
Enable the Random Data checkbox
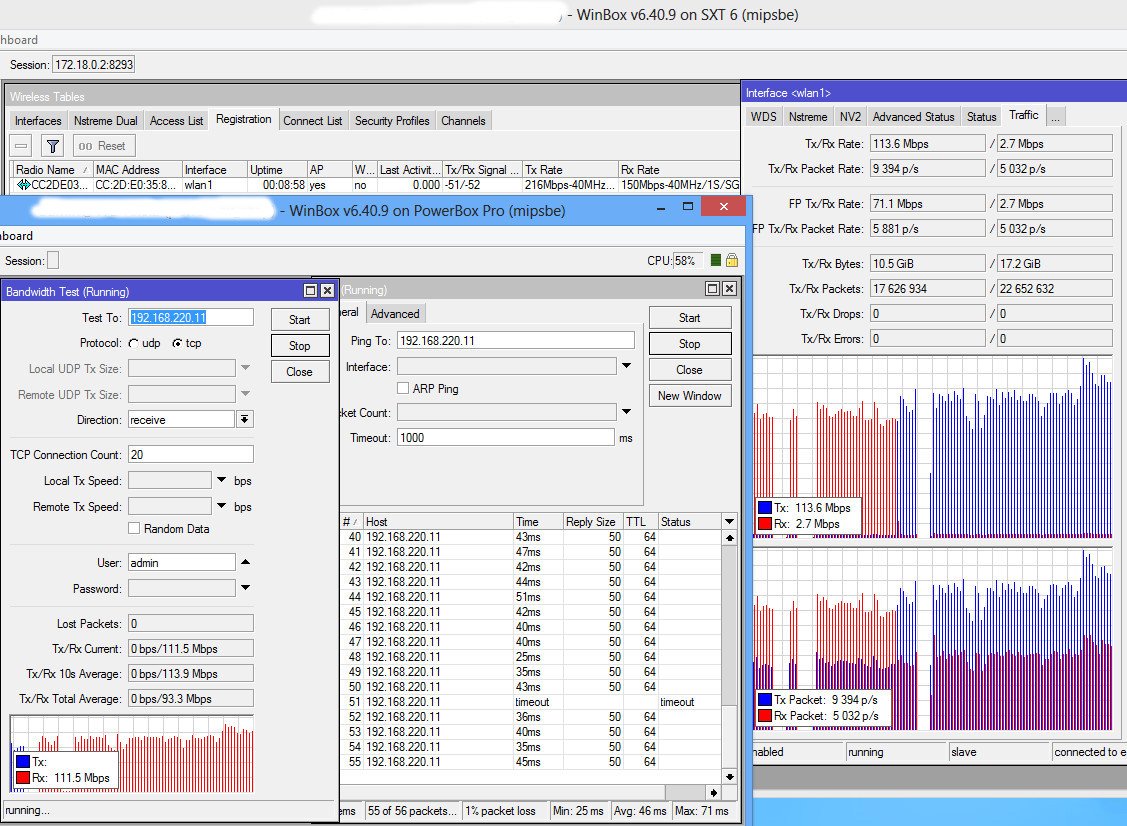pyautogui.click(x=134, y=528)
